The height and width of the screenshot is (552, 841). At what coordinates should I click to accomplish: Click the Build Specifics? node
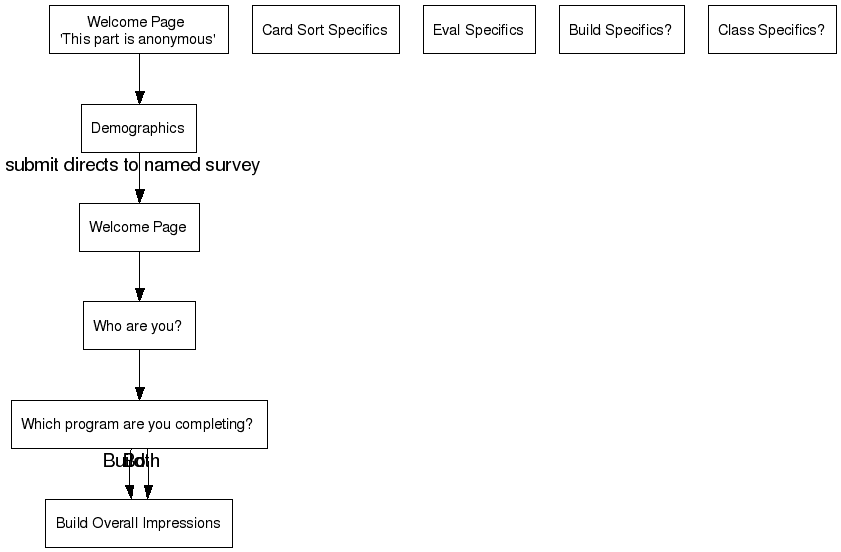point(621,30)
